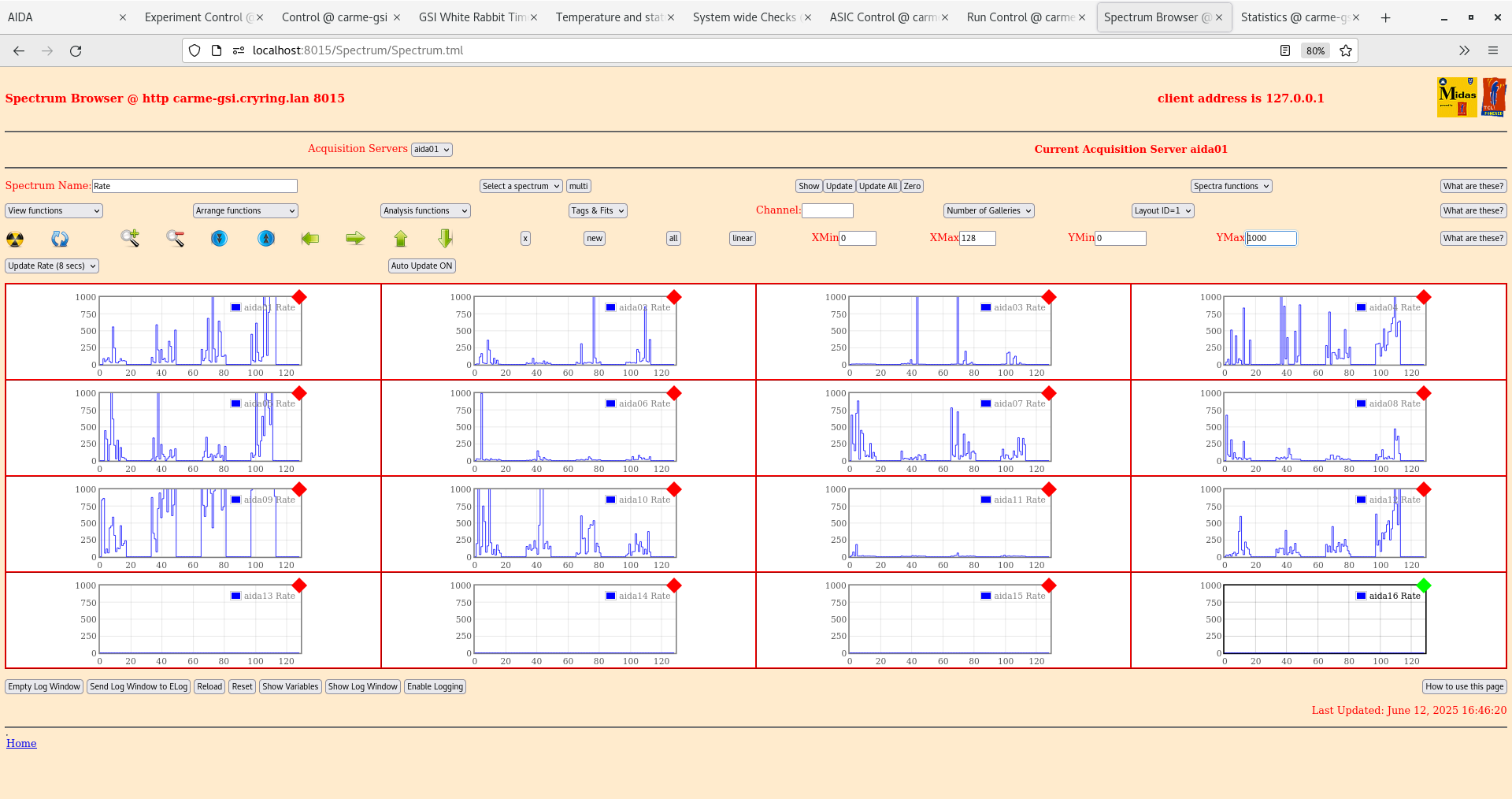The height and width of the screenshot is (799, 1512).
Task: Click the Update All button
Action: coord(877,186)
